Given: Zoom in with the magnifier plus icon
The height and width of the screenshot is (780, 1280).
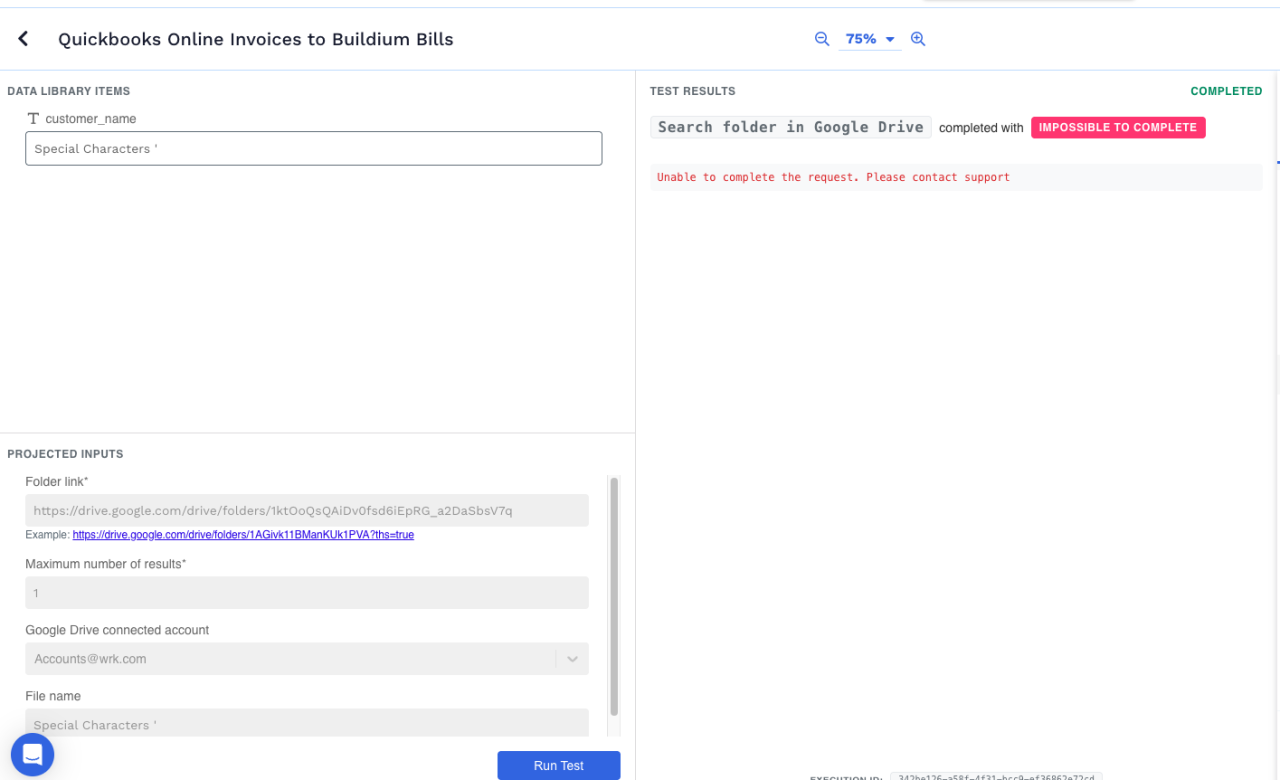Looking at the screenshot, I should [918, 39].
